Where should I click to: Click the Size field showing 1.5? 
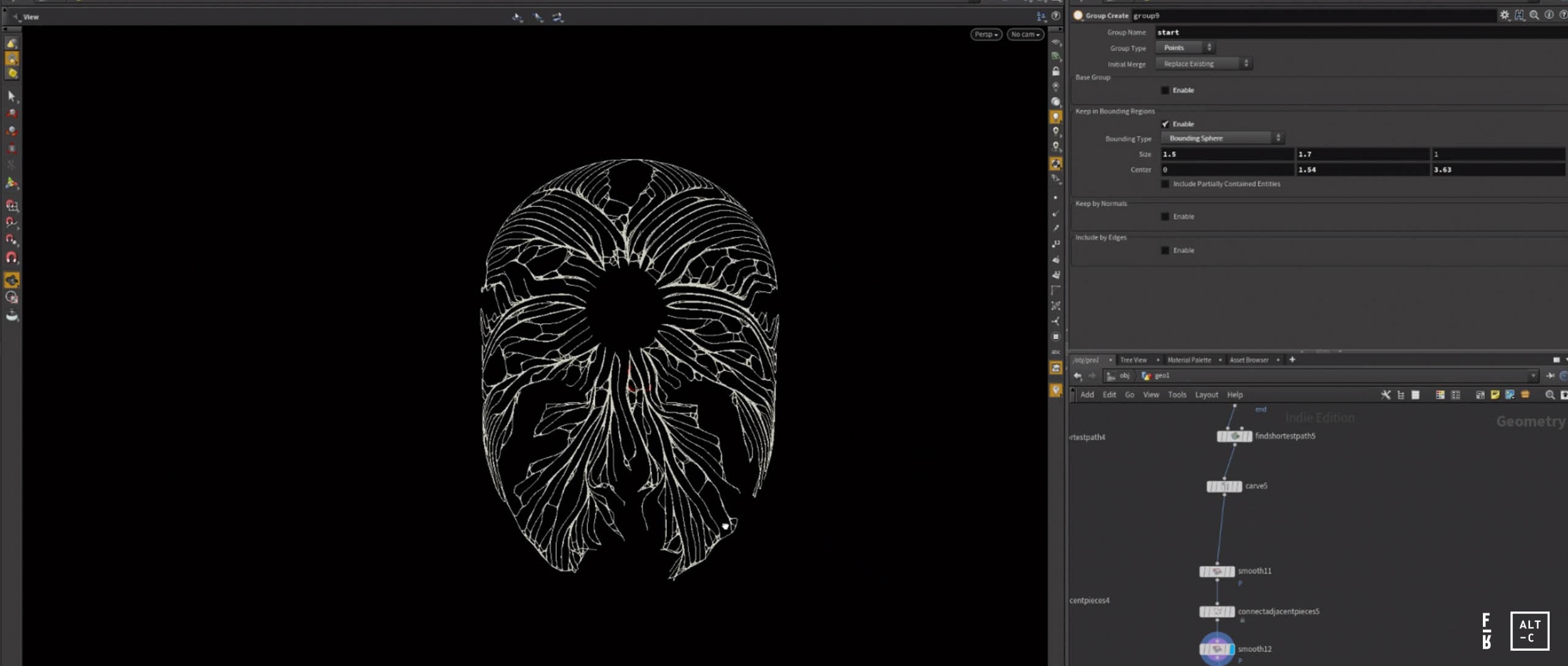tap(1227, 154)
